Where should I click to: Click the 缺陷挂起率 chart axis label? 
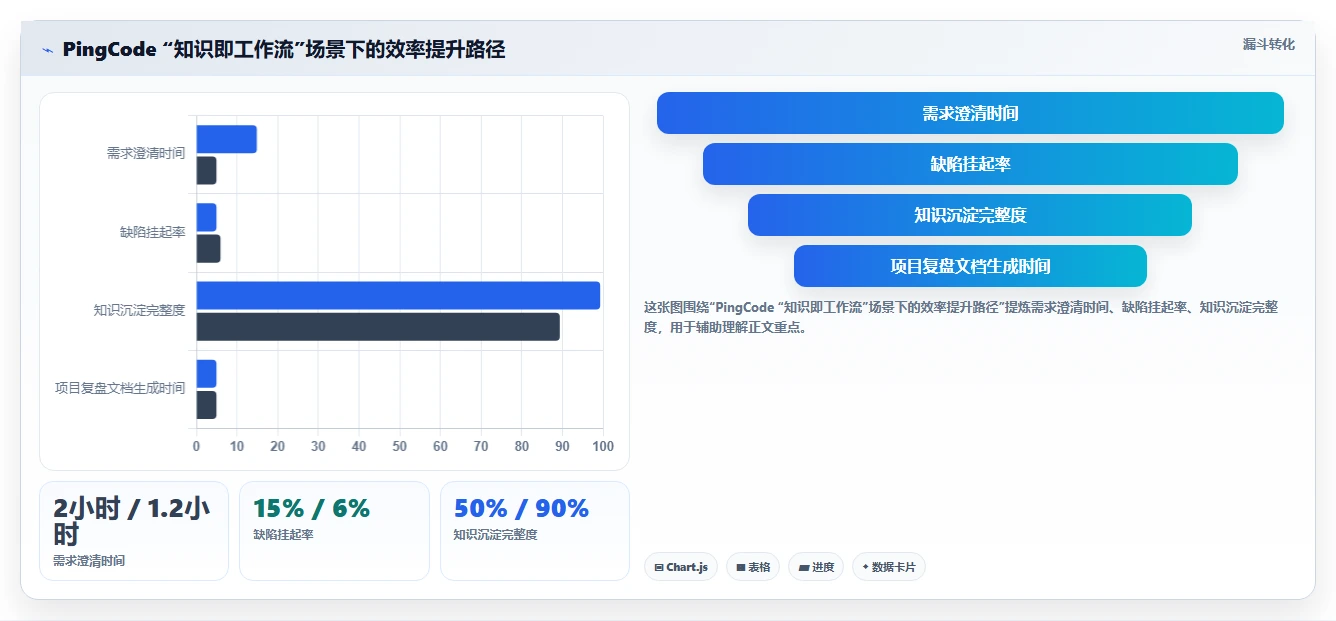tap(153, 232)
